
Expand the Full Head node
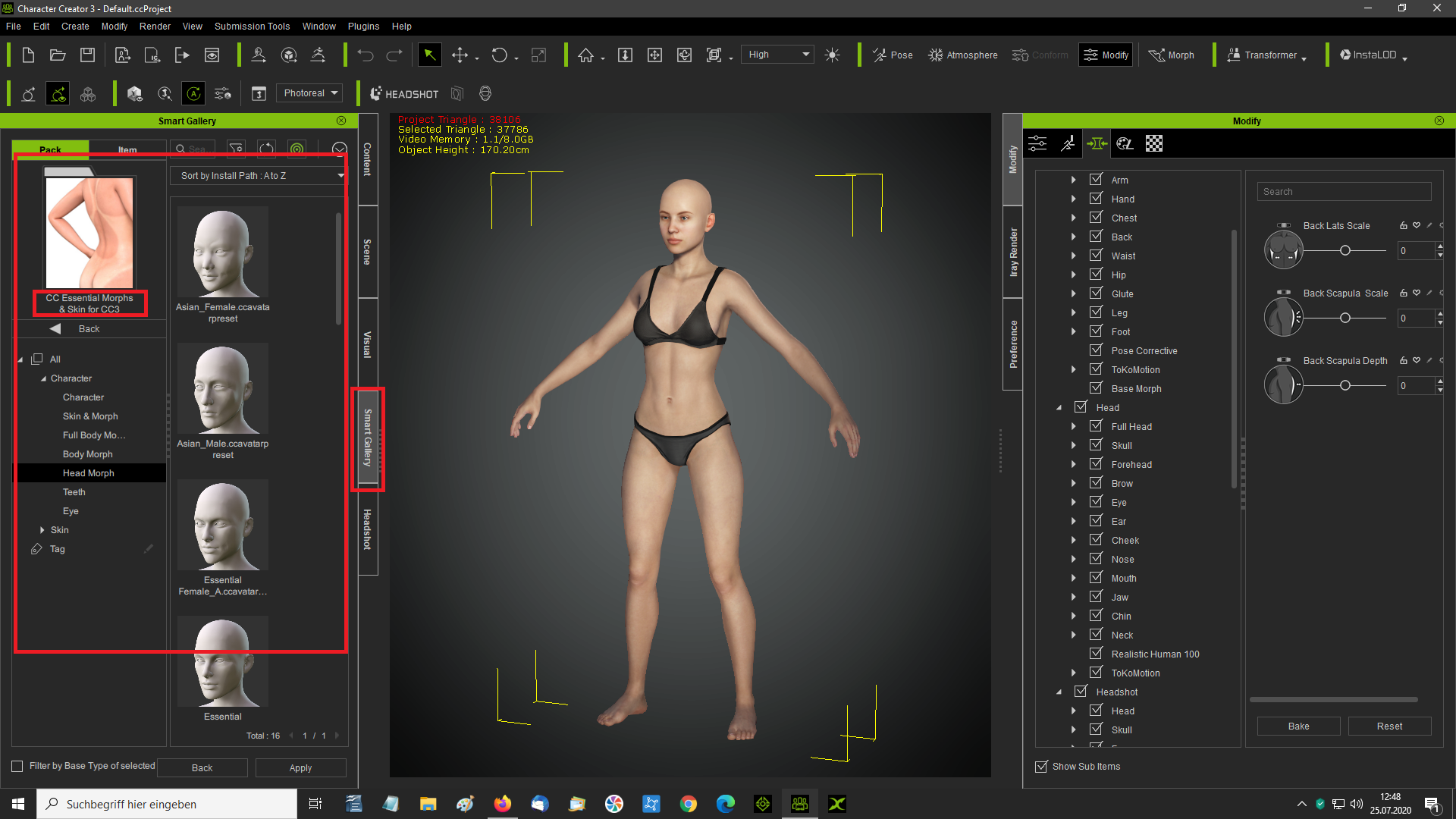(x=1073, y=426)
